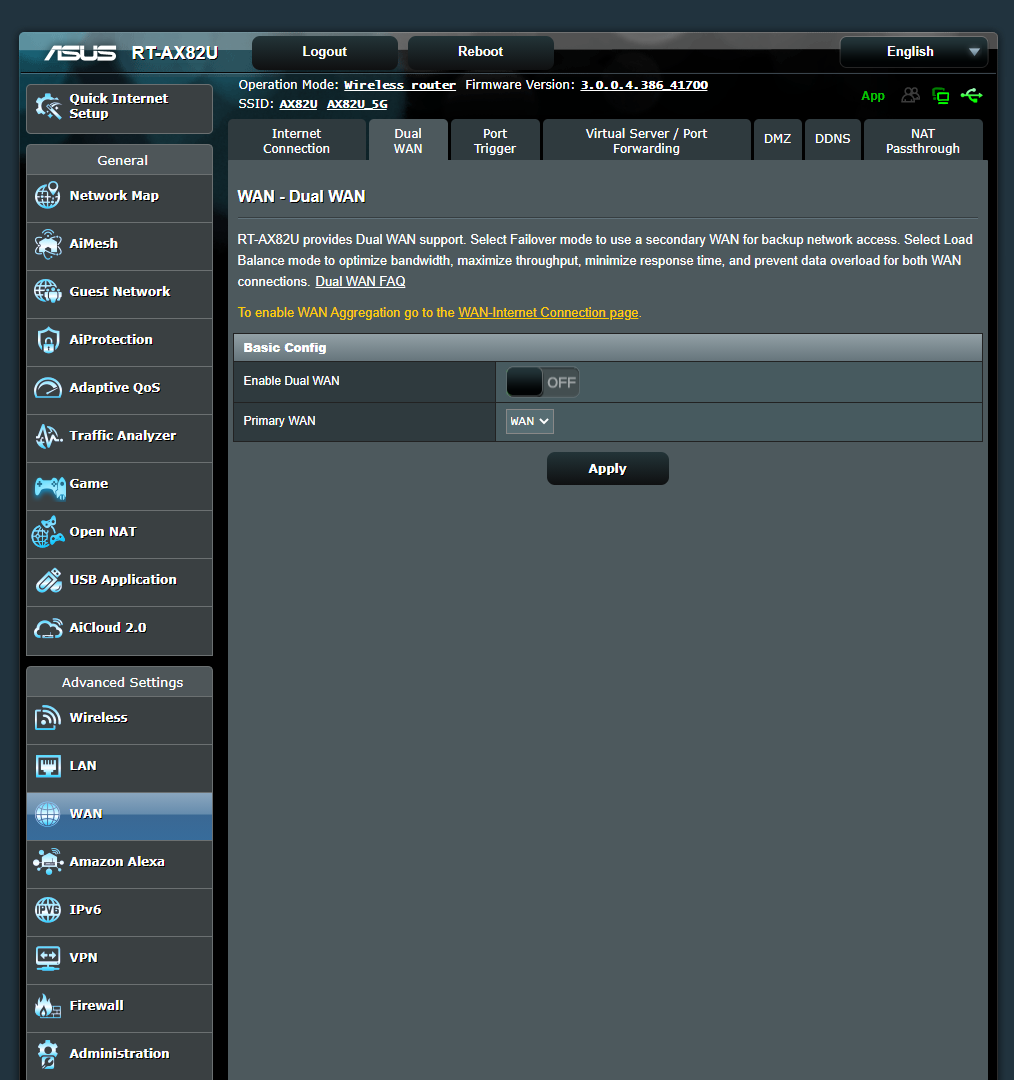
Task: Click the AiMesh icon in the sidebar
Action: (48, 244)
